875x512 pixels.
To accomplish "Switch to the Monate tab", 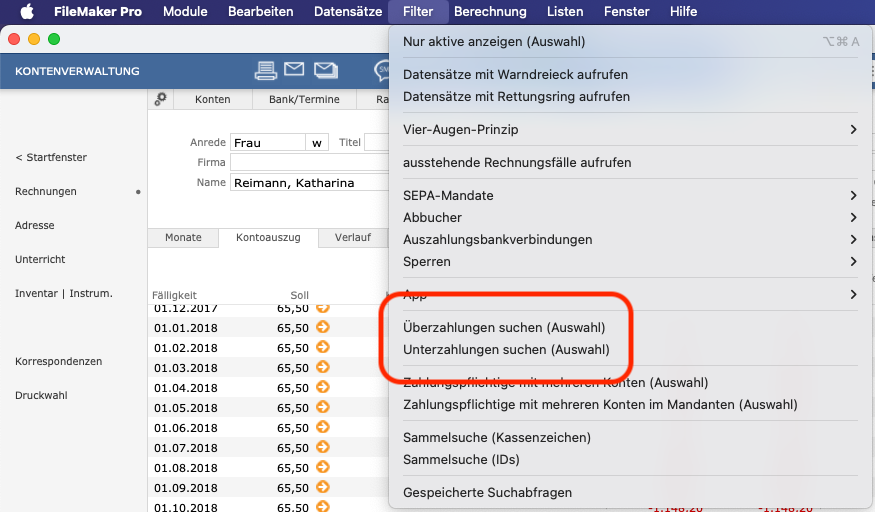I will coord(183,238).
